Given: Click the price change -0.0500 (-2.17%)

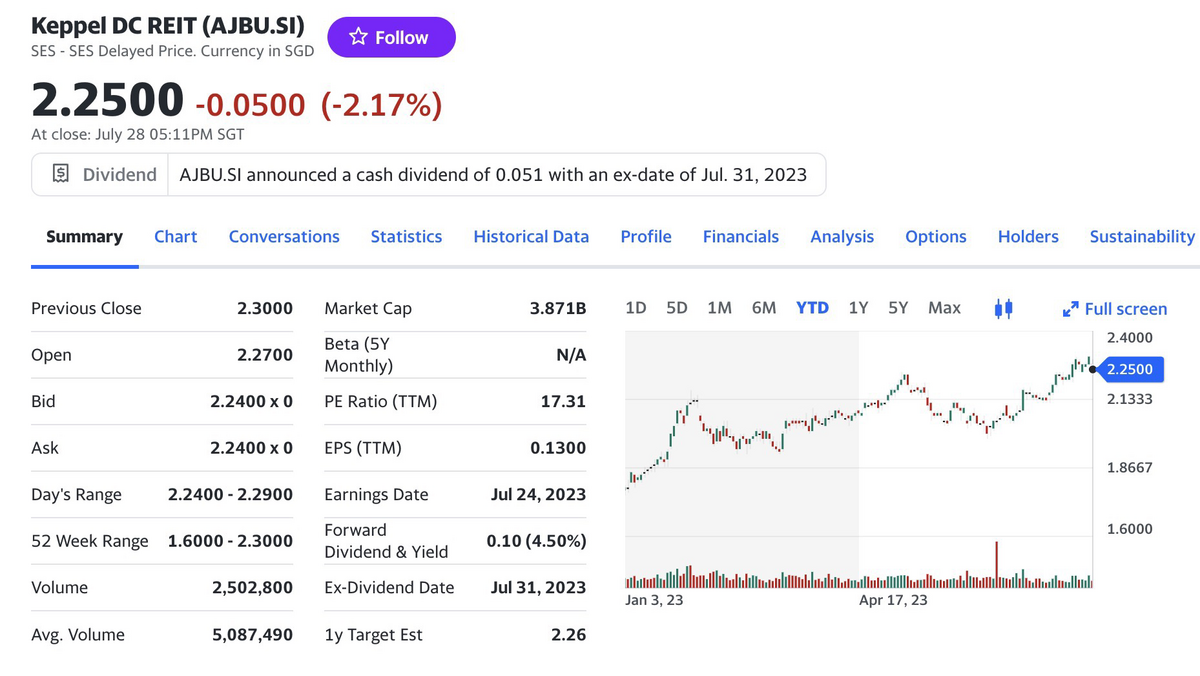Looking at the screenshot, I should (318, 103).
